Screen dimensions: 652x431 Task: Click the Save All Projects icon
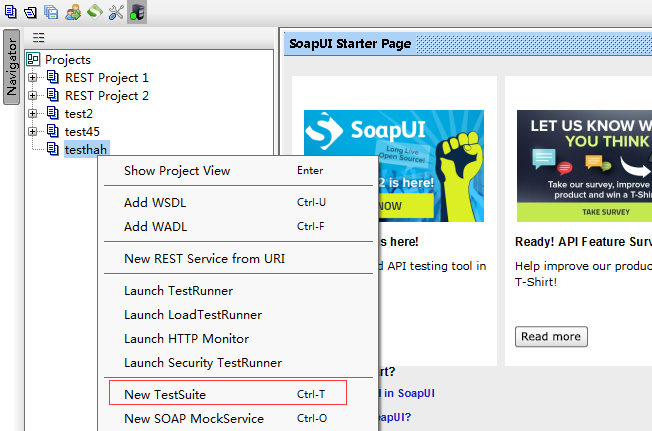(51, 12)
